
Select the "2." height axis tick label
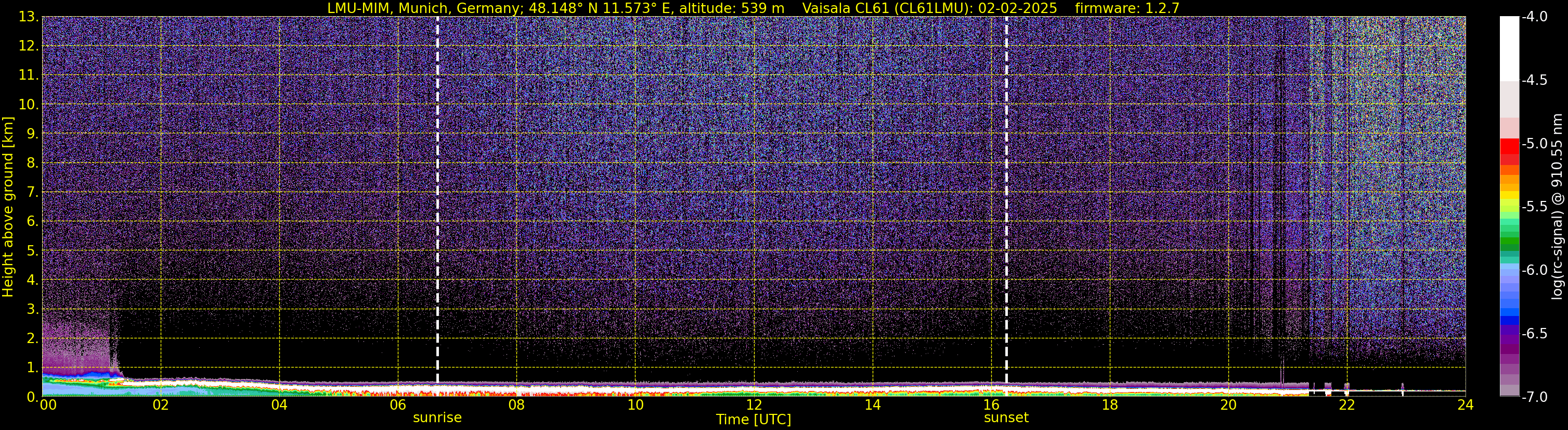pyautogui.click(x=33, y=339)
